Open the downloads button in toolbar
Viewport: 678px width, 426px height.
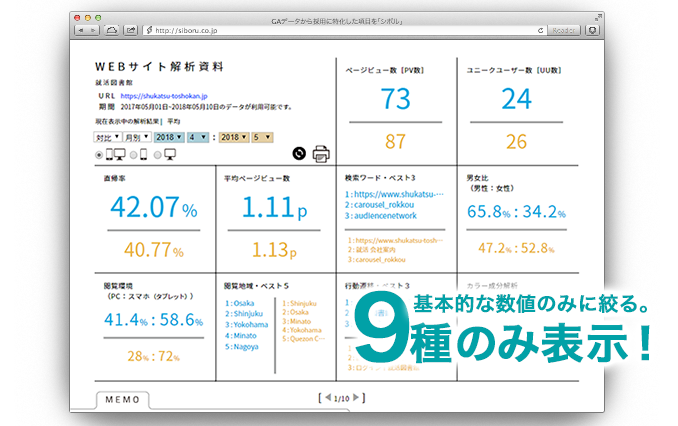(594, 31)
